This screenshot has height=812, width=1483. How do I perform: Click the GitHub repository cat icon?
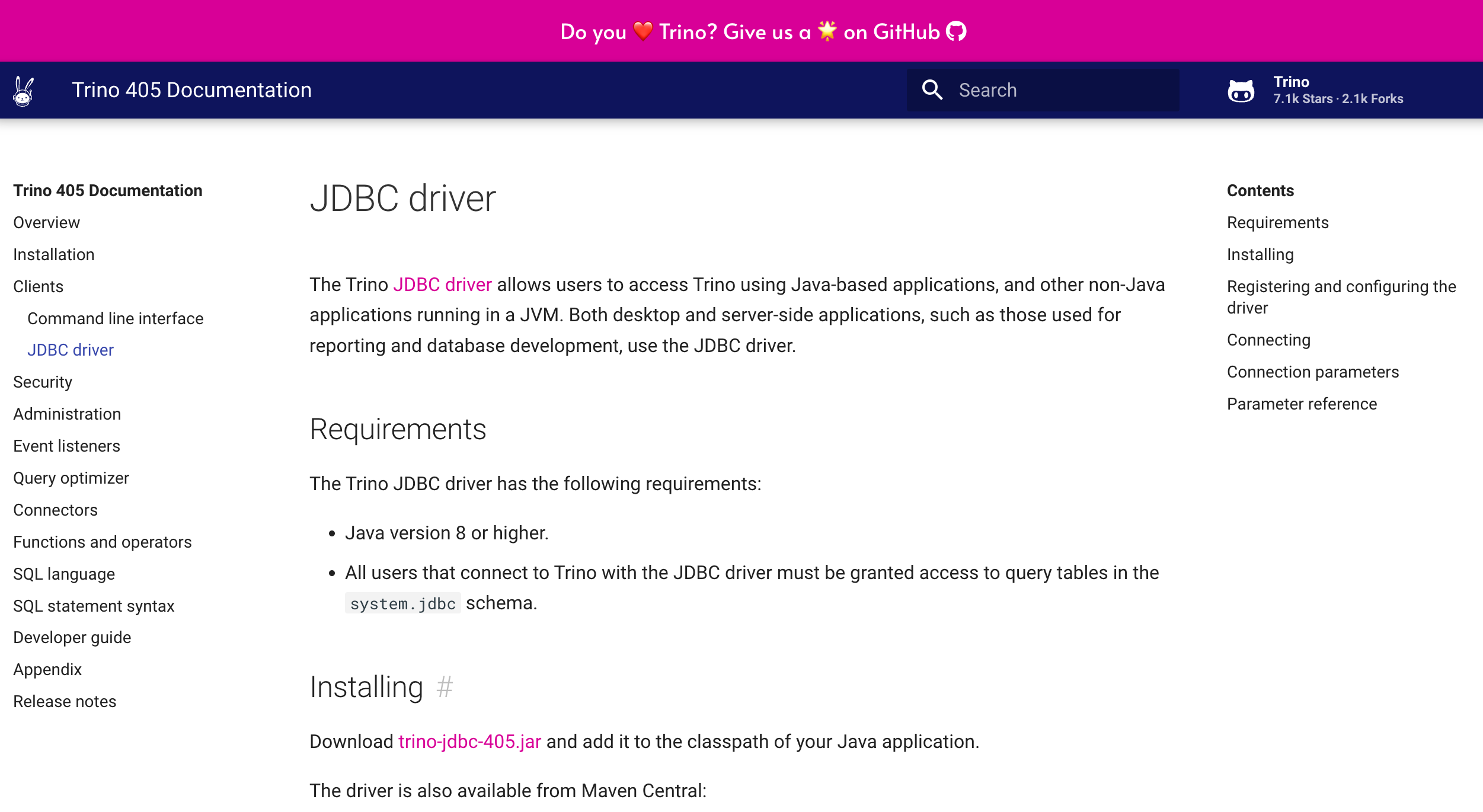click(x=1241, y=91)
